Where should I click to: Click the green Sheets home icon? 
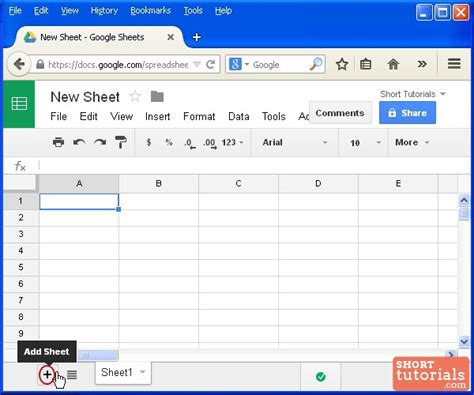19,104
